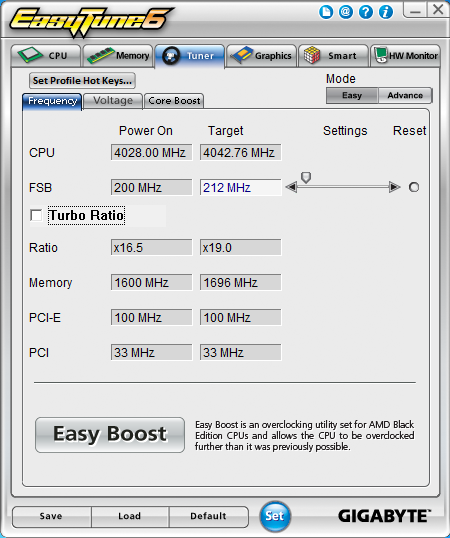Click the Default button
Viewport: 450px width, 538px height.
[208, 516]
